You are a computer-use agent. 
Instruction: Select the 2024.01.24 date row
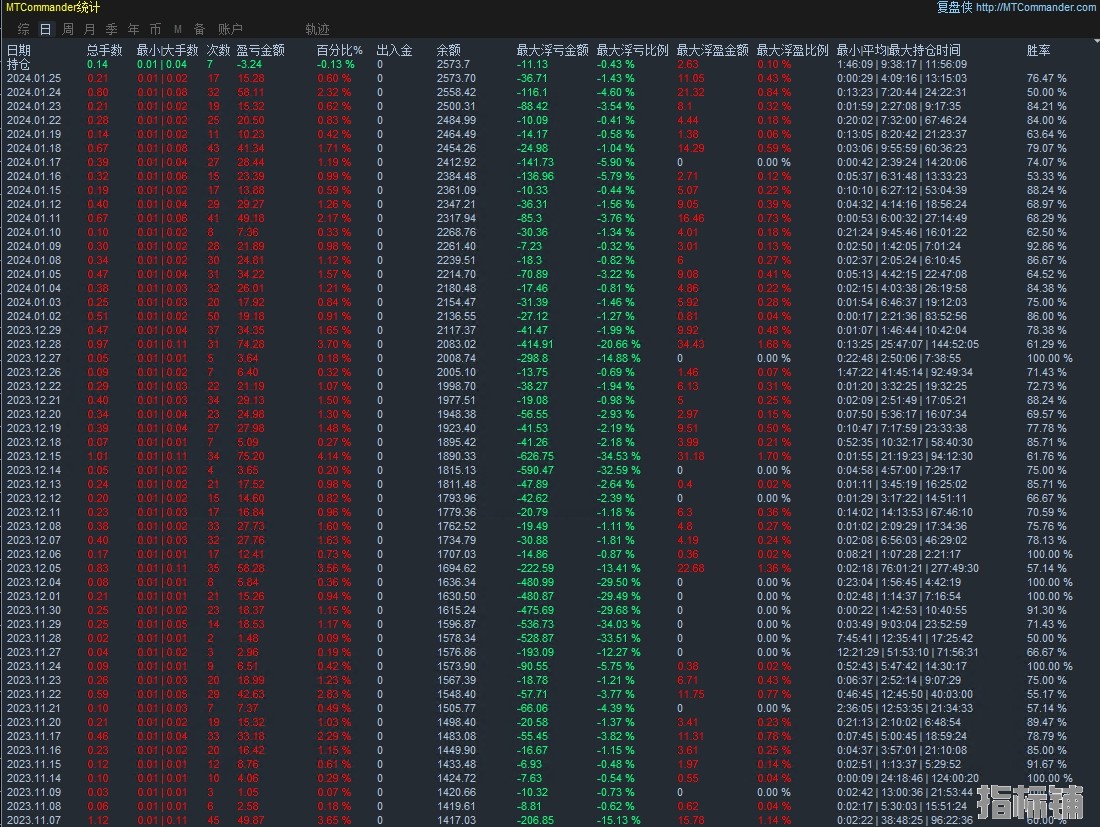point(550,92)
